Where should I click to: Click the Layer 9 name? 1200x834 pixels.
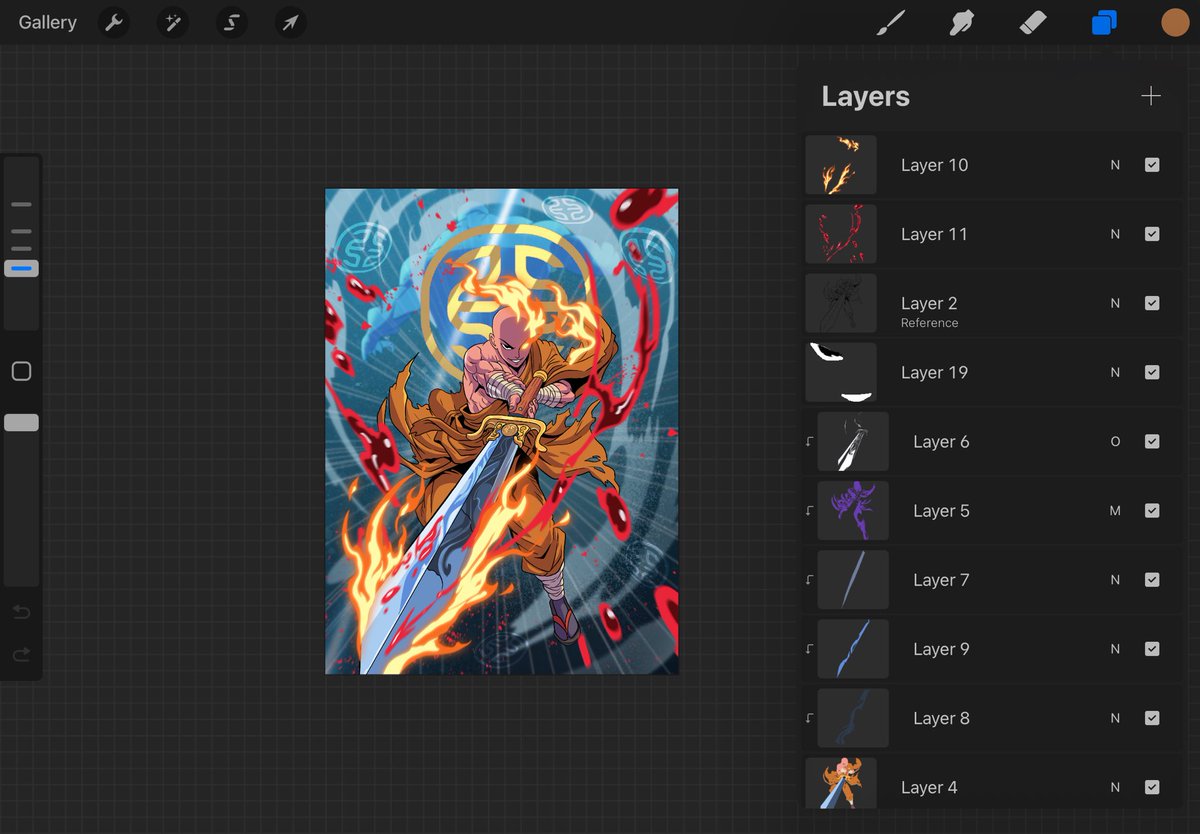pyautogui.click(x=941, y=649)
